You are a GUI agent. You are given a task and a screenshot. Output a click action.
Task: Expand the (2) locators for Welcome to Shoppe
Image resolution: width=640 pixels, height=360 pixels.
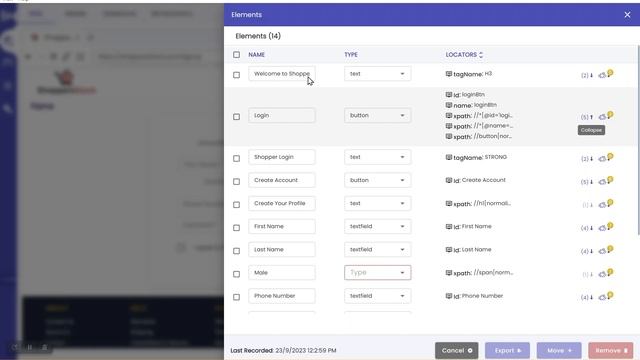point(587,76)
